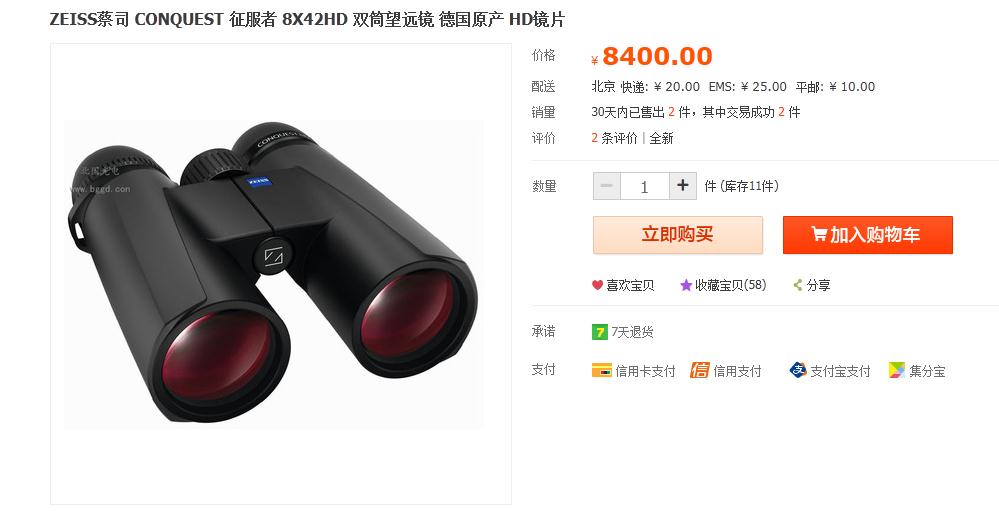Click the green 7天退货 badge icon
Viewport: 999px width, 525px height.
pyautogui.click(x=600, y=332)
